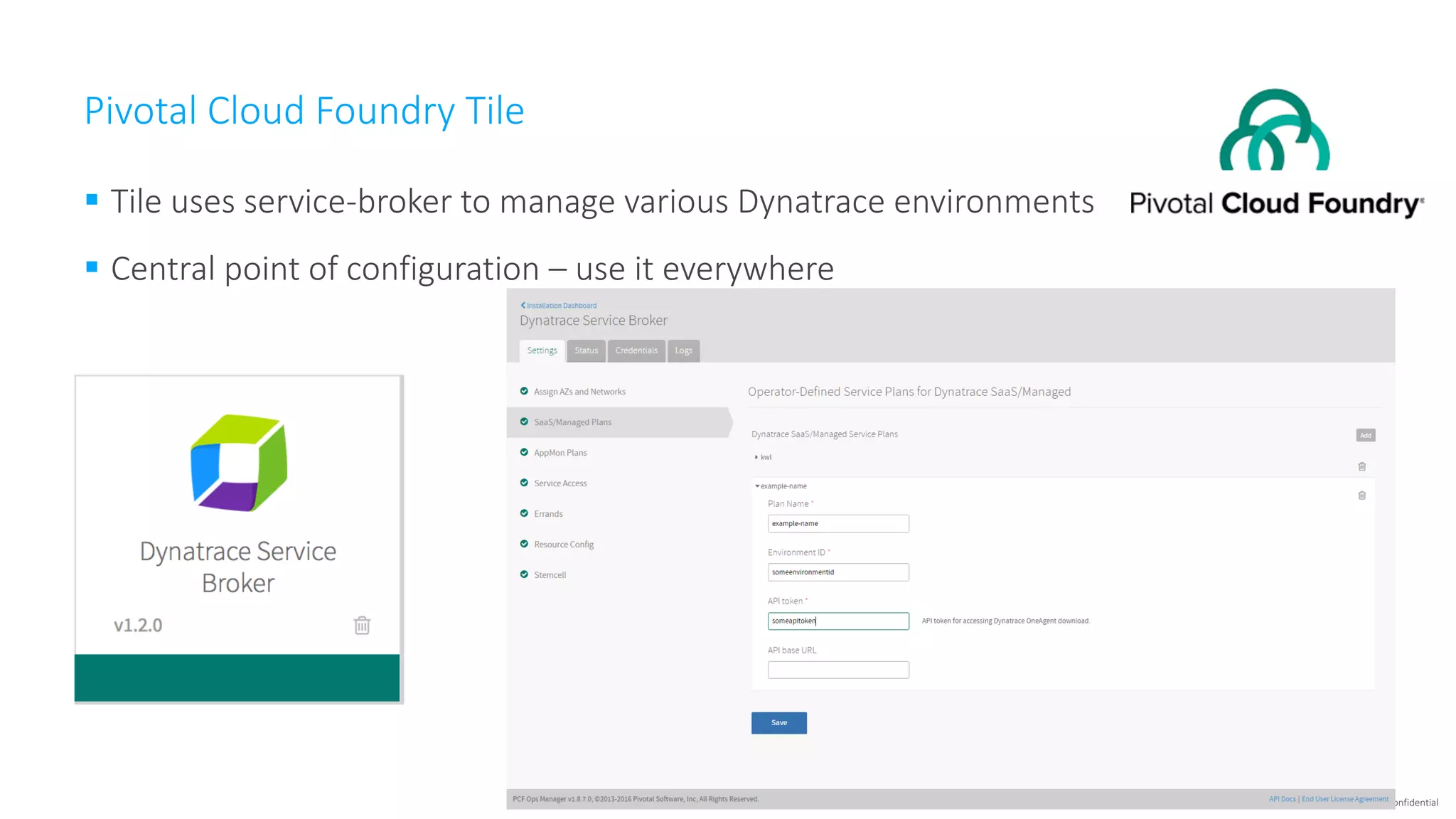Select Assign AZs and Networks section
1456x819 pixels.
pyautogui.click(x=579, y=392)
